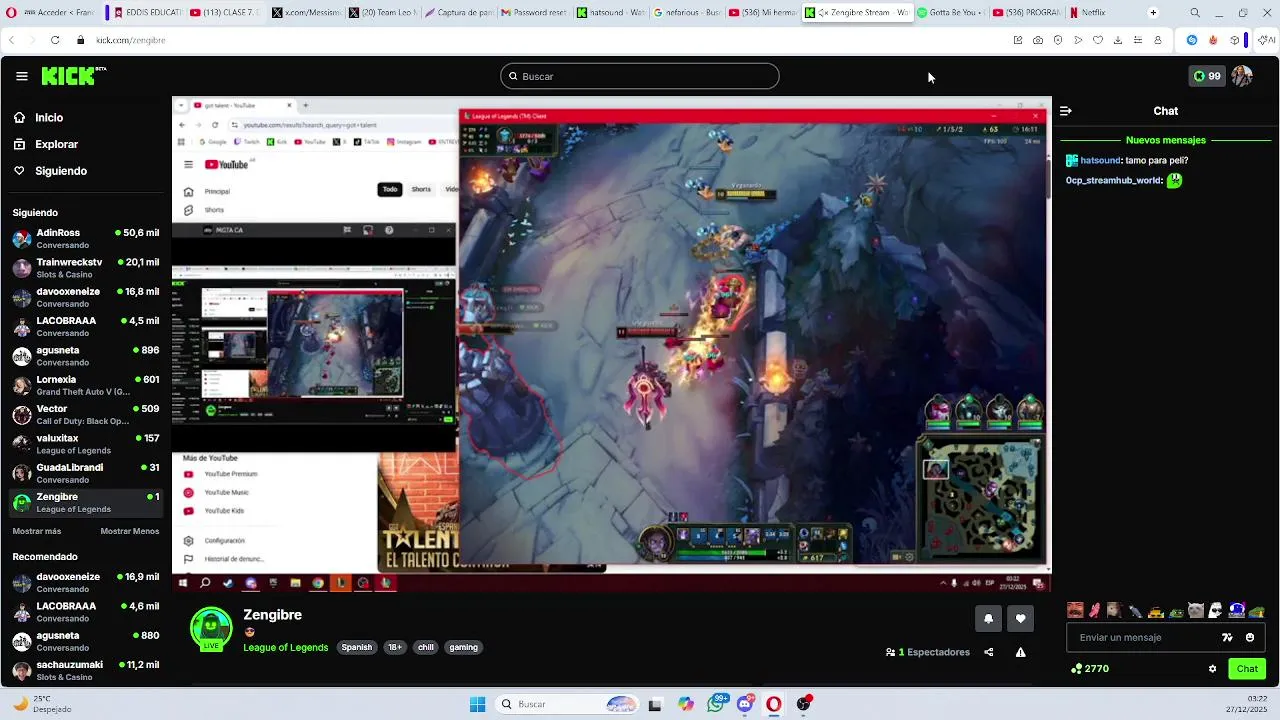Image resolution: width=1280 pixels, height=720 pixels.
Task: Click the Buscar search field on Kick
Action: [640, 76]
